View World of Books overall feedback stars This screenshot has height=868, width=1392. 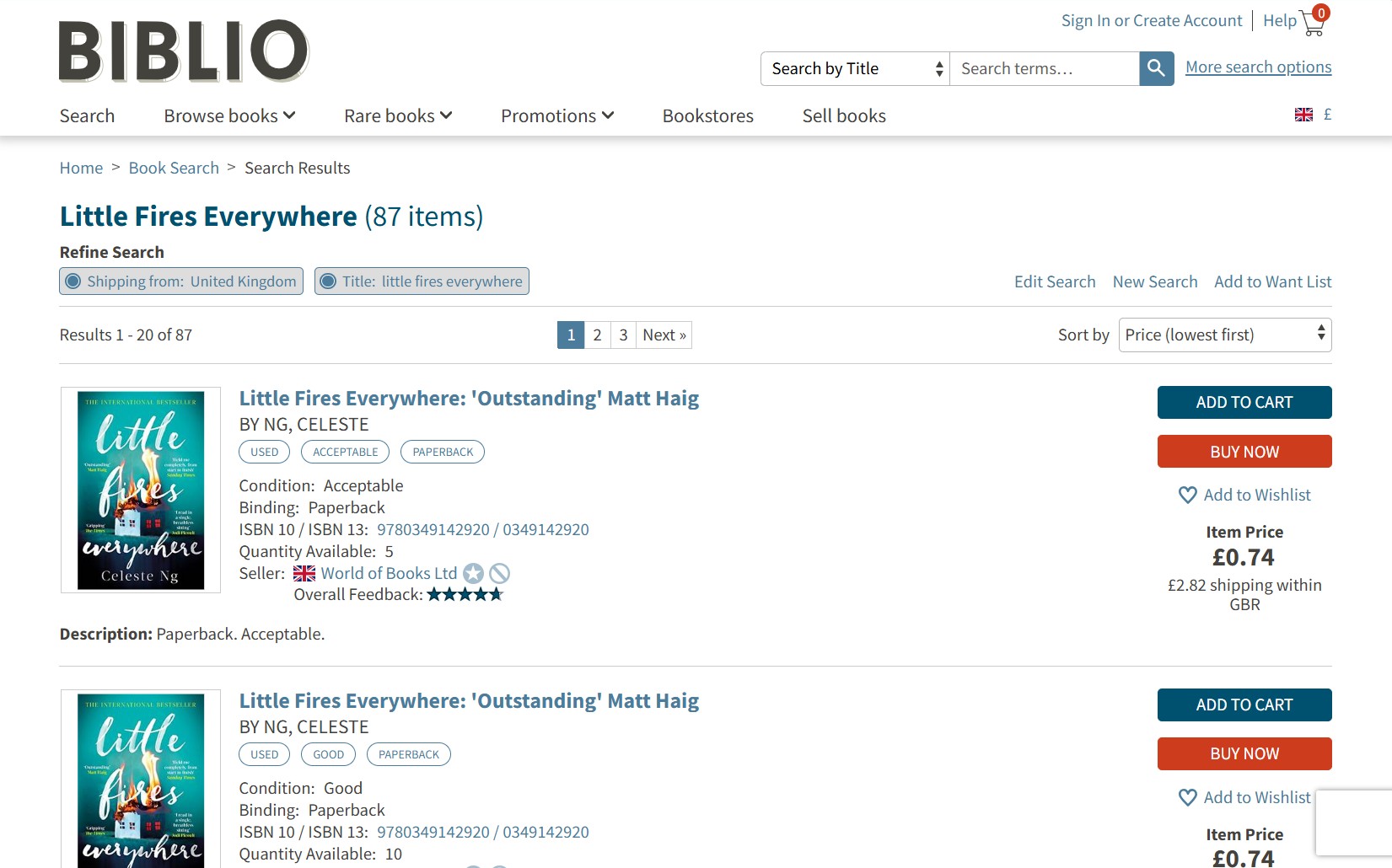pos(465,594)
